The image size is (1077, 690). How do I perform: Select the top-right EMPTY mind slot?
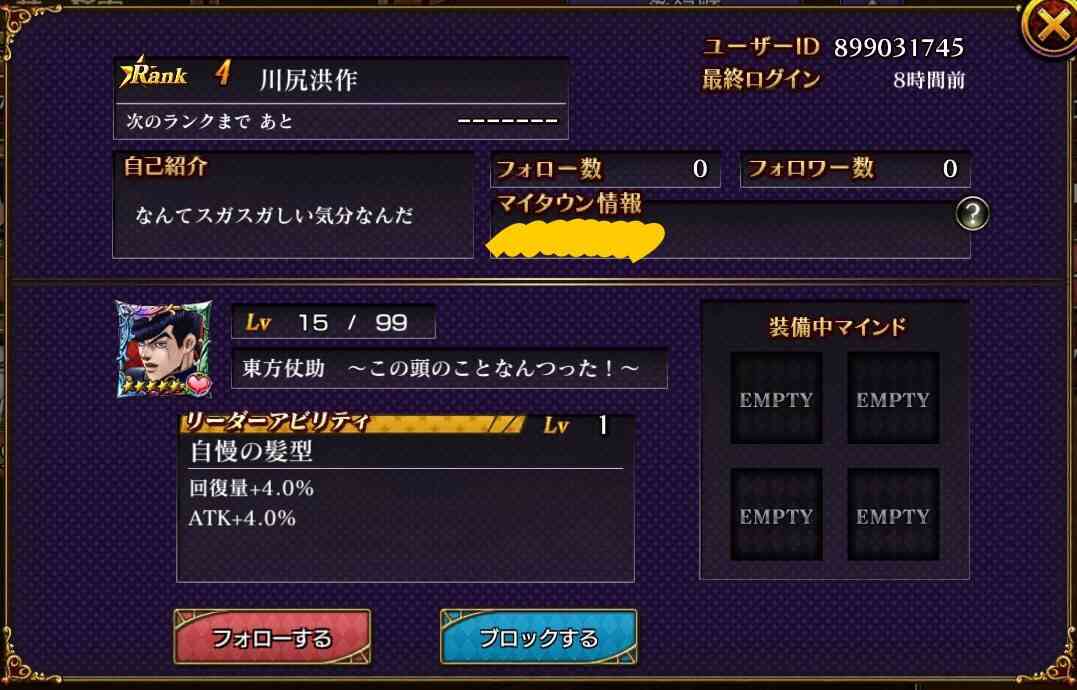click(x=893, y=398)
